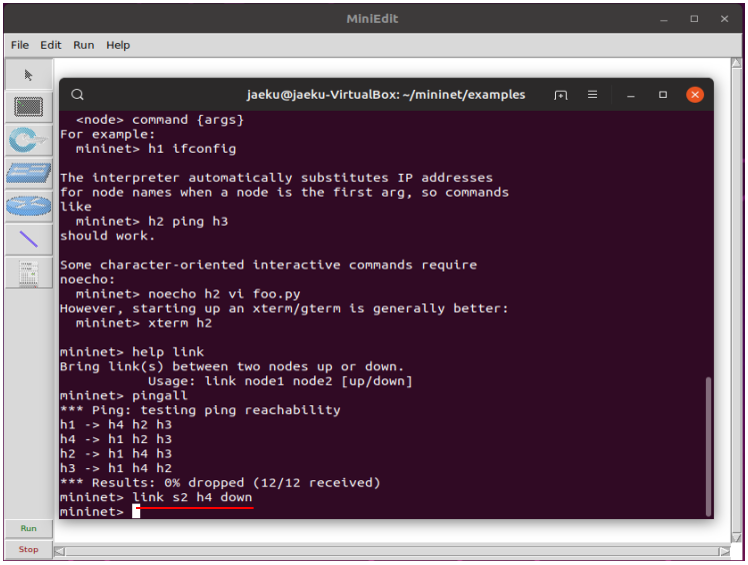Select the Legacy Switch tool
Image resolution: width=748 pixels, height=565 pixels.
pos(29,173)
